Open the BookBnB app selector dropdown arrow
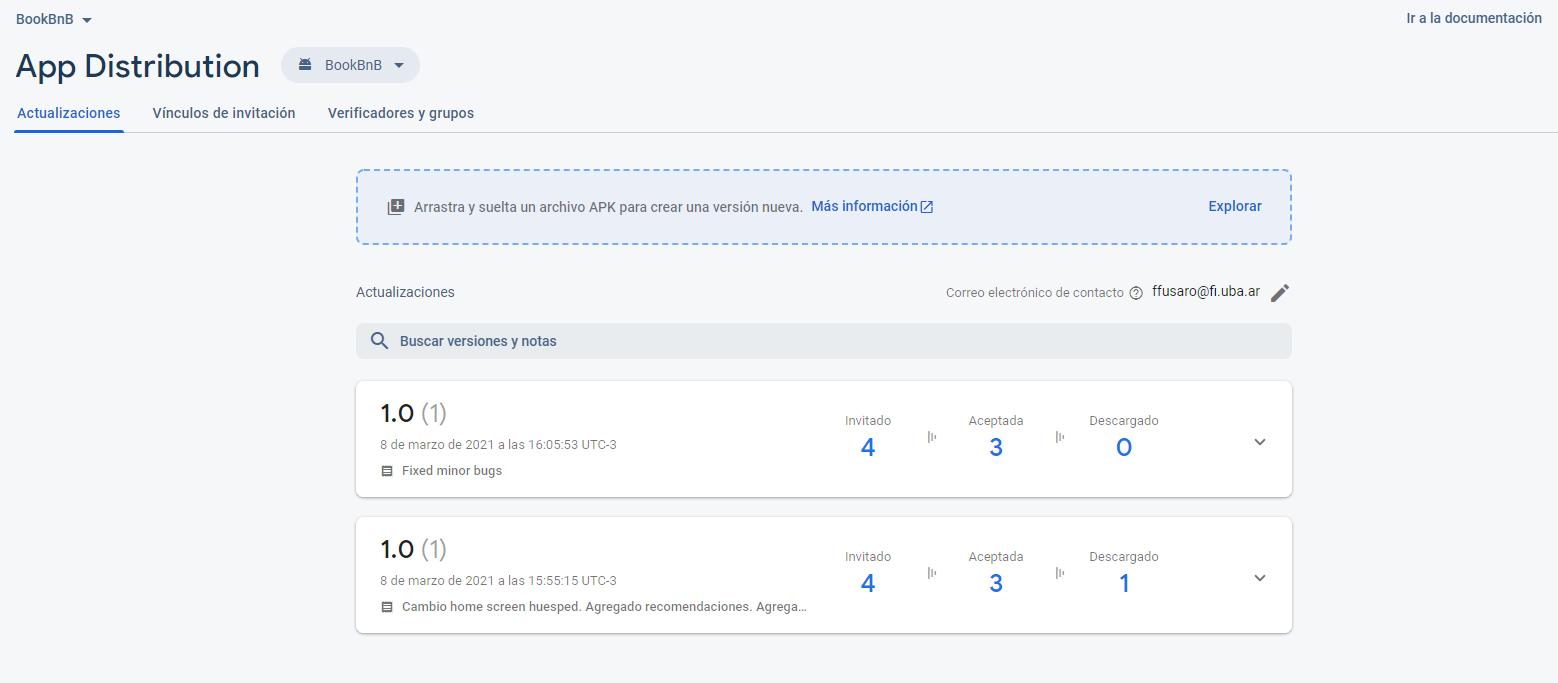The width and height of the screenshot is (1558, 683). click(x=399, y=66)
